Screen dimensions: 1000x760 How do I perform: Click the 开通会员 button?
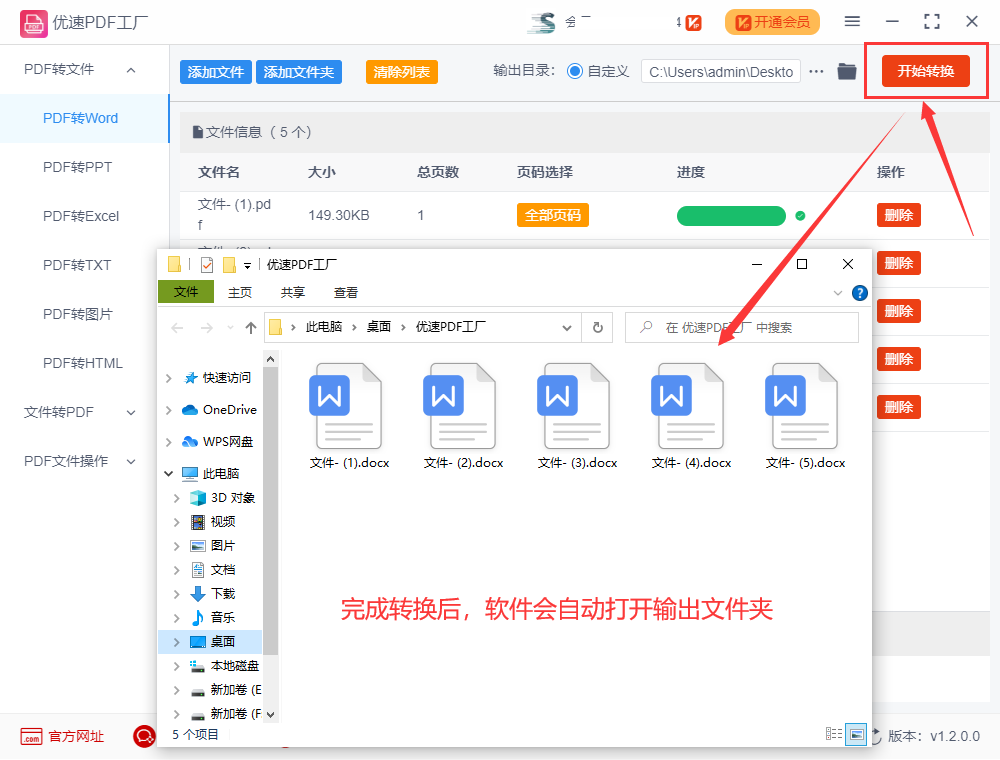click(x=772, y=22)
